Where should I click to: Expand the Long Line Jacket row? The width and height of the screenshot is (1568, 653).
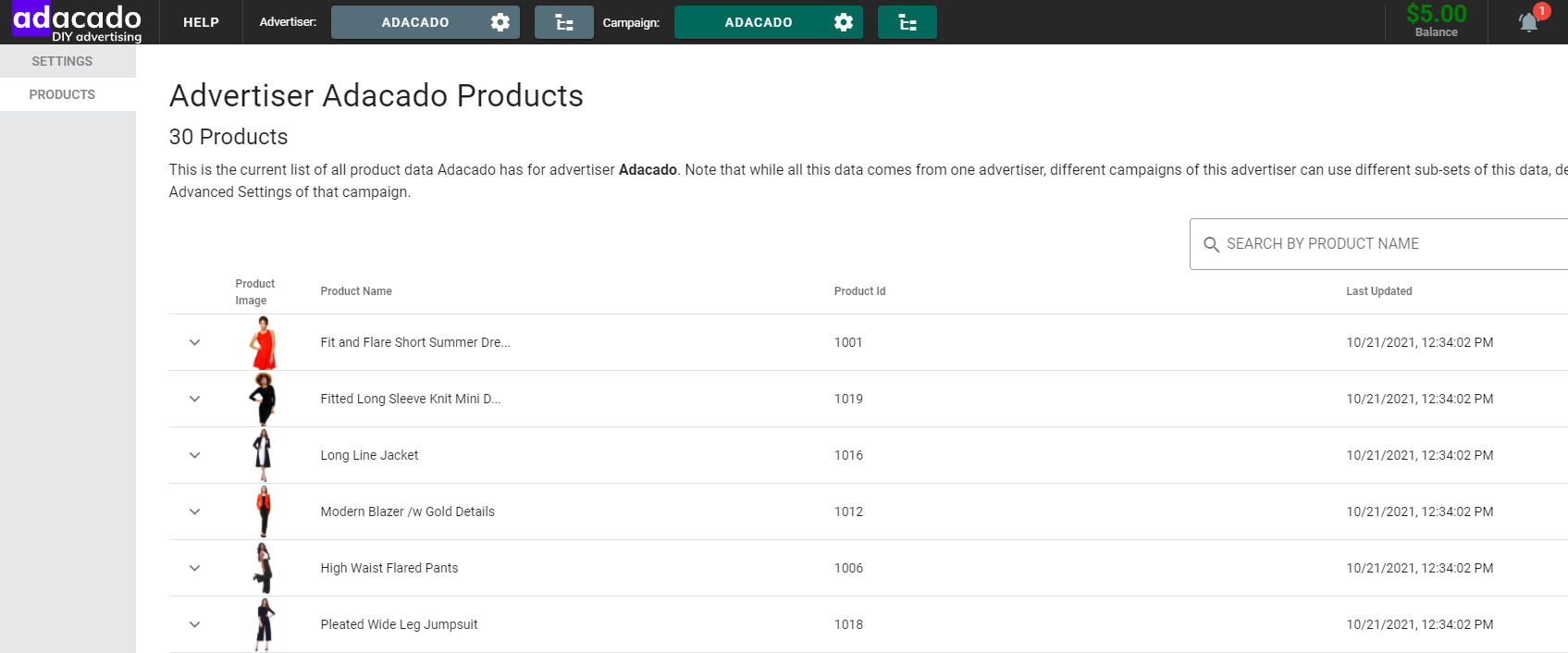194,455
